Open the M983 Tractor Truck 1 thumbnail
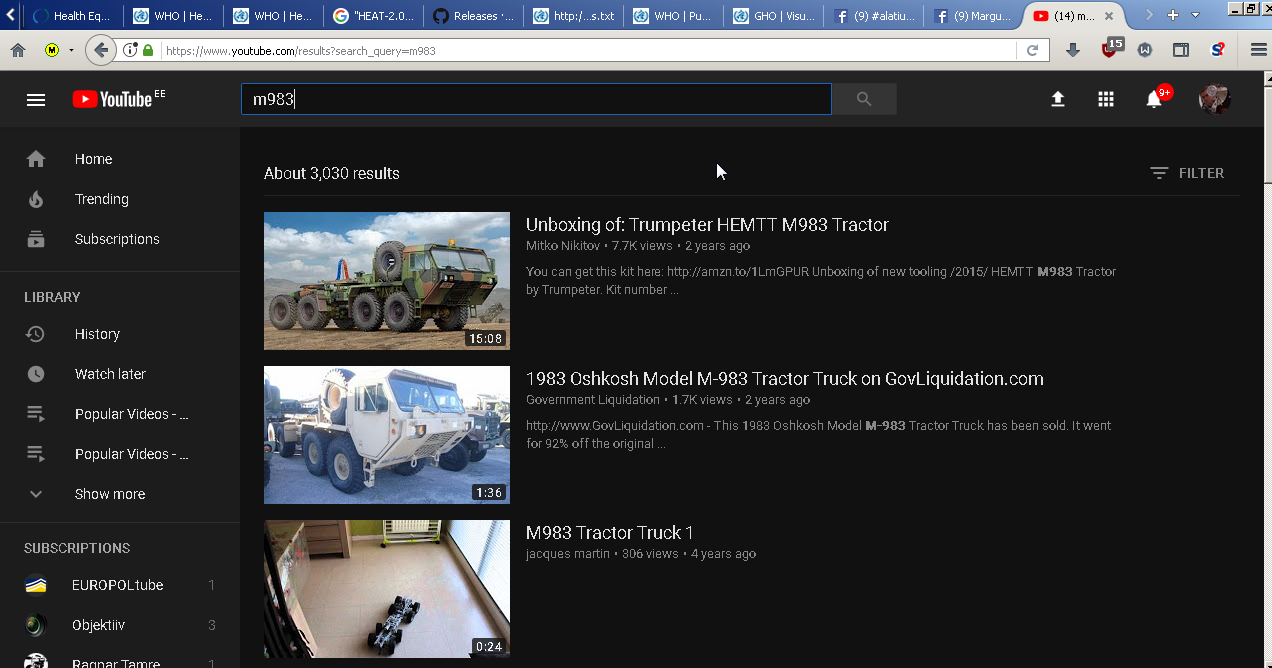 point(386,588)
